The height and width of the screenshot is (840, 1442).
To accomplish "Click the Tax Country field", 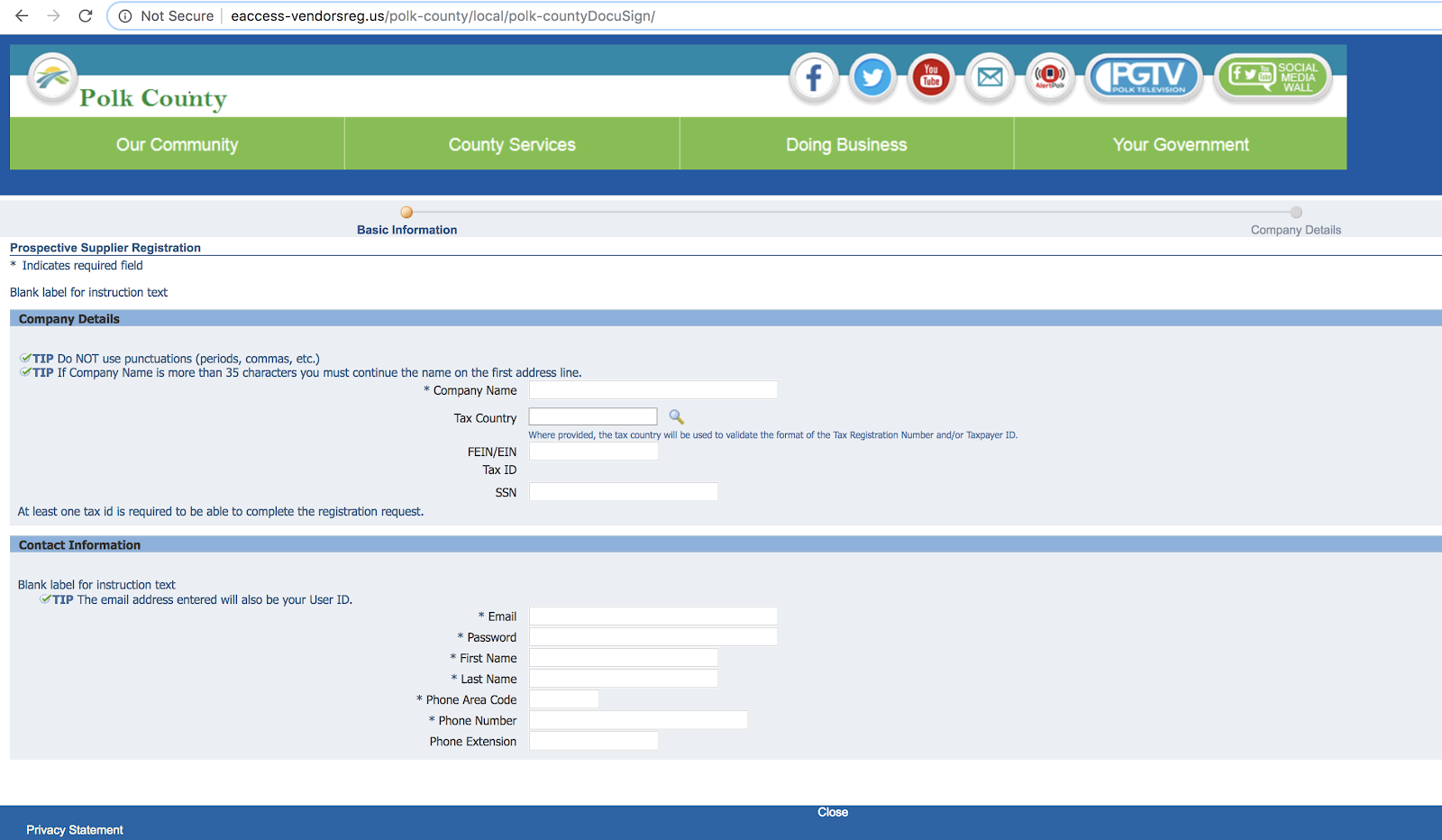I will click(x=593, y=417).
